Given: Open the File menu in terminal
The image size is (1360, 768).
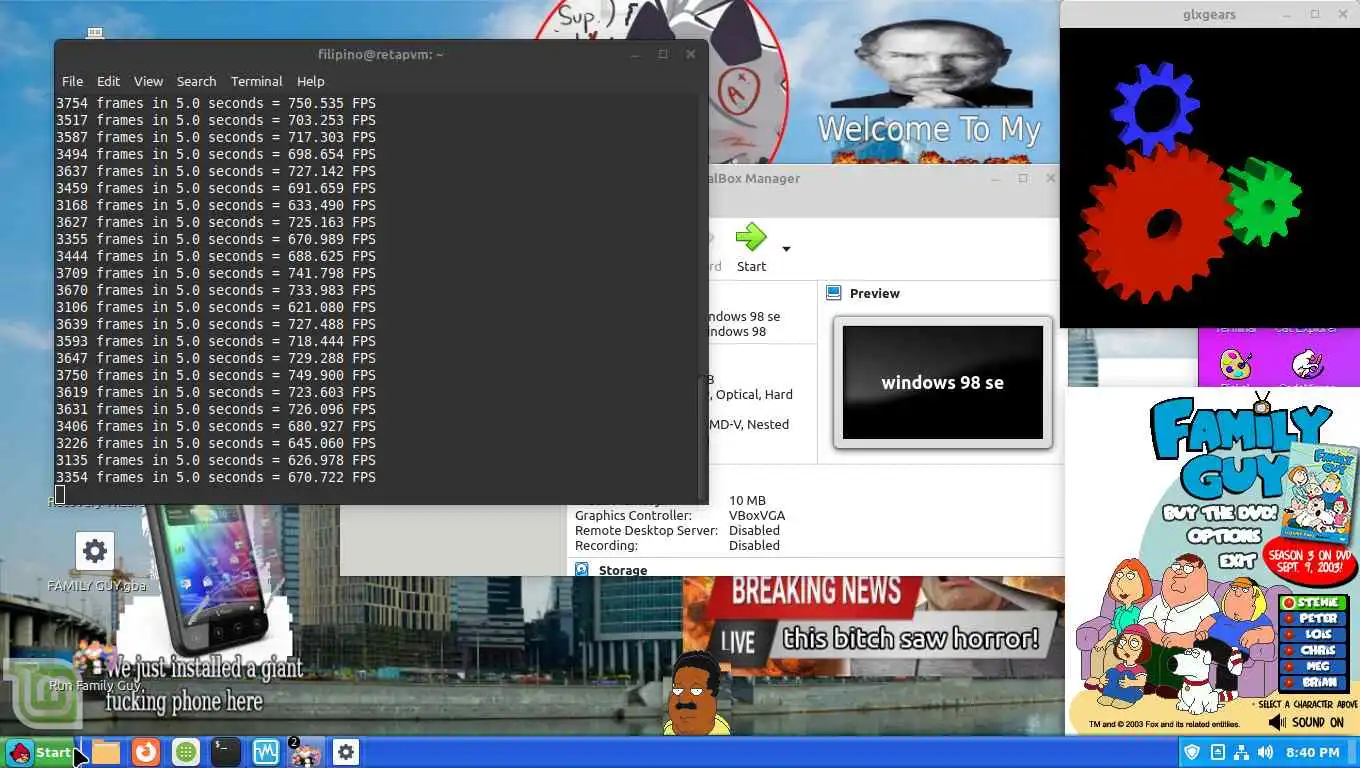Looking at the screenshot, I should point(72,81).
